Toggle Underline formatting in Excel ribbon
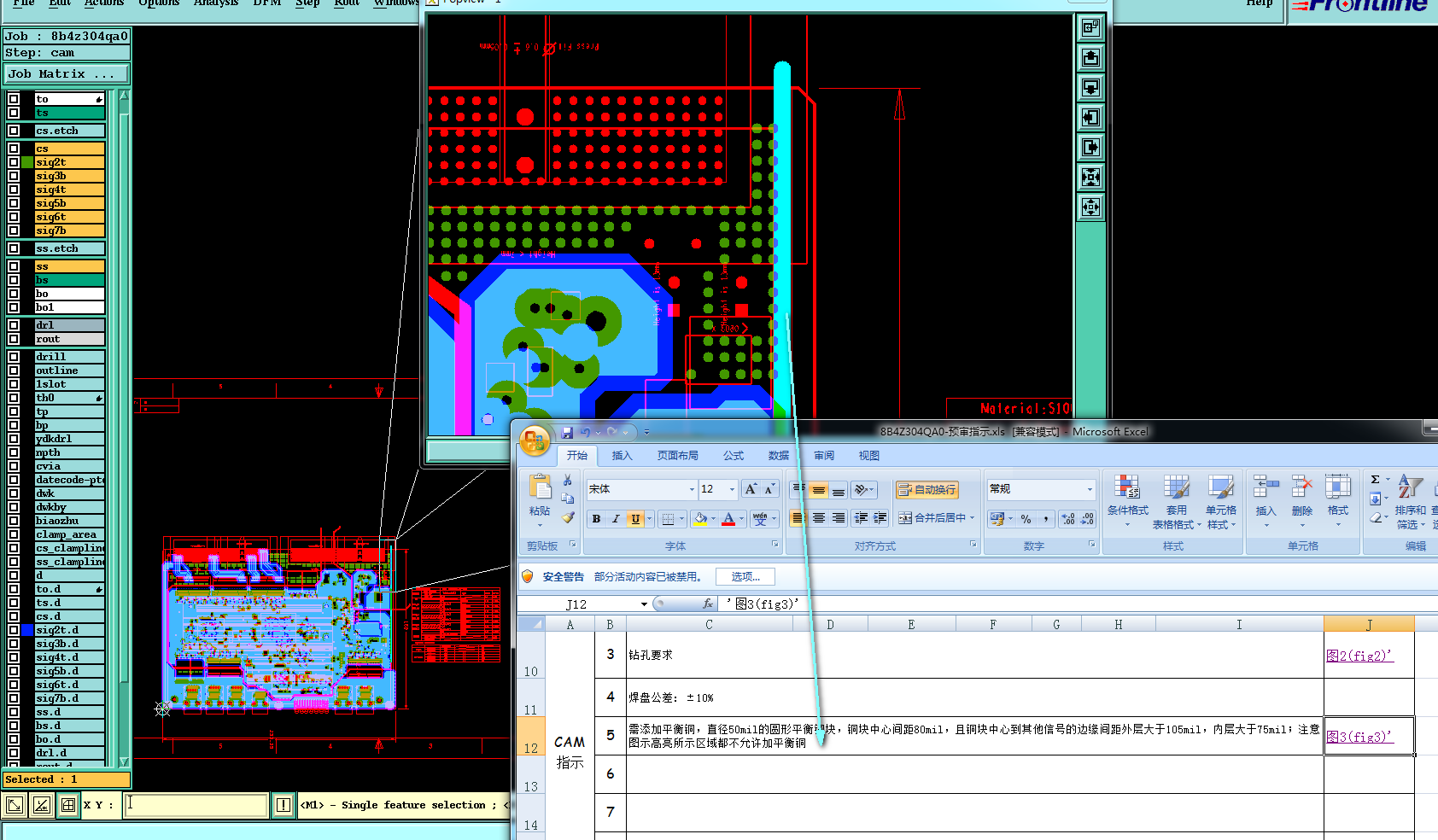Image resolution: width=1438 pixels, height=840 pixels. (x=634, y=519)
